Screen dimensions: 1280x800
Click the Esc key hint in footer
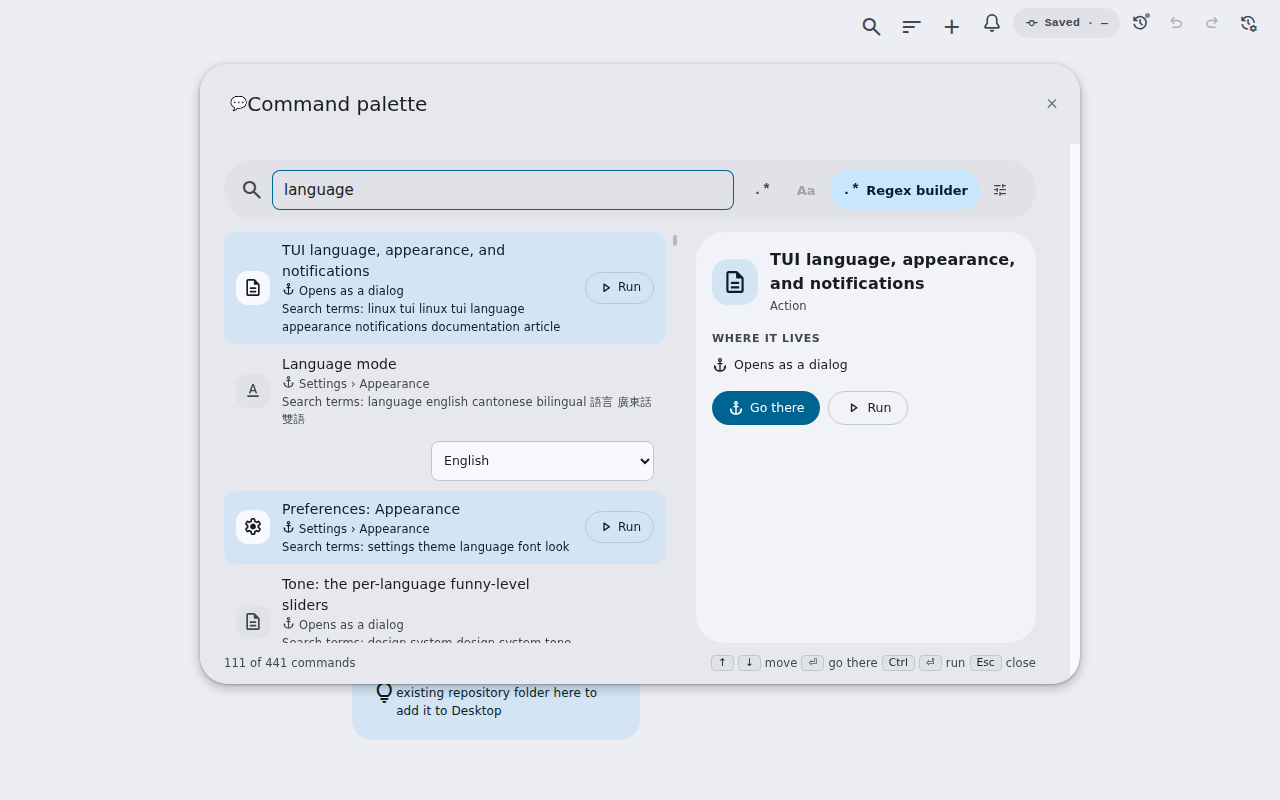click(x=986, y=663)
